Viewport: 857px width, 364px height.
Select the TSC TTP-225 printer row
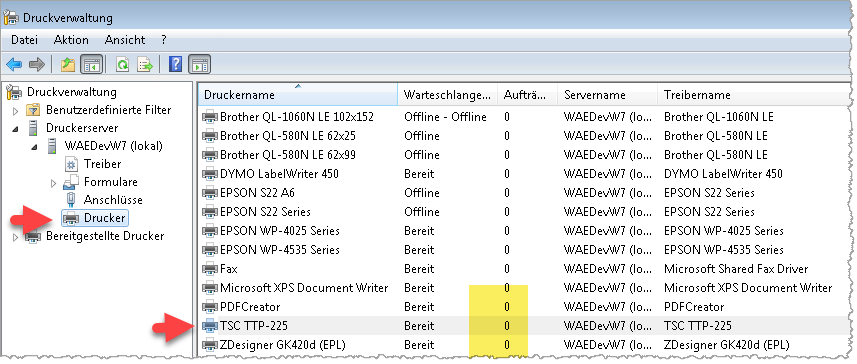[x=524, y=326]
